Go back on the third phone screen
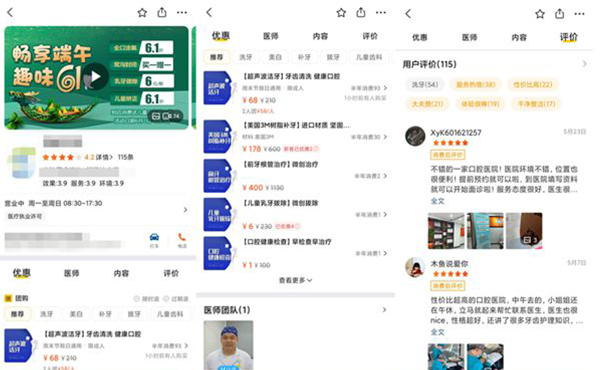The image size is (600, 370). tap(408, 14)
